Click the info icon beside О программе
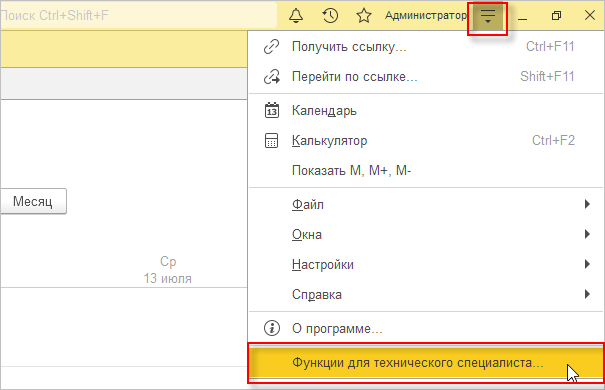Viewport: 605px width, 390px height. (272, 328)
